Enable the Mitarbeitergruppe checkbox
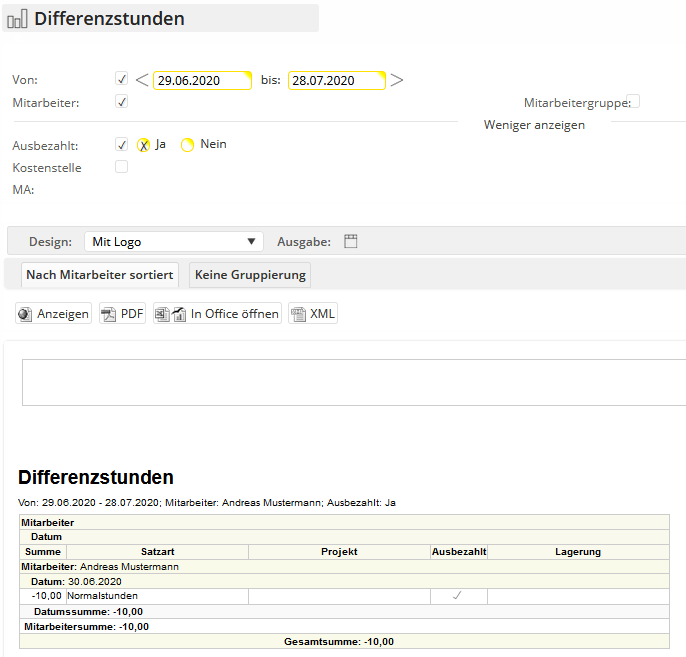 [x=633, y=101]
